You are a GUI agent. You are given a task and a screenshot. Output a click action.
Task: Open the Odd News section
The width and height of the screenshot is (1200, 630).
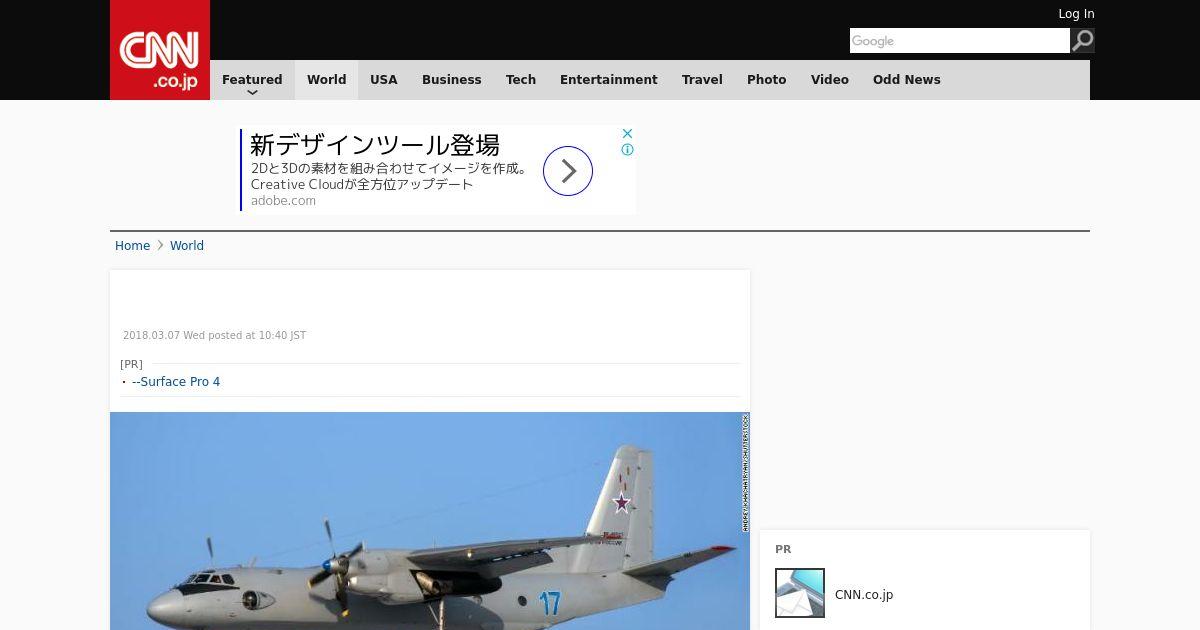(907, 80)
